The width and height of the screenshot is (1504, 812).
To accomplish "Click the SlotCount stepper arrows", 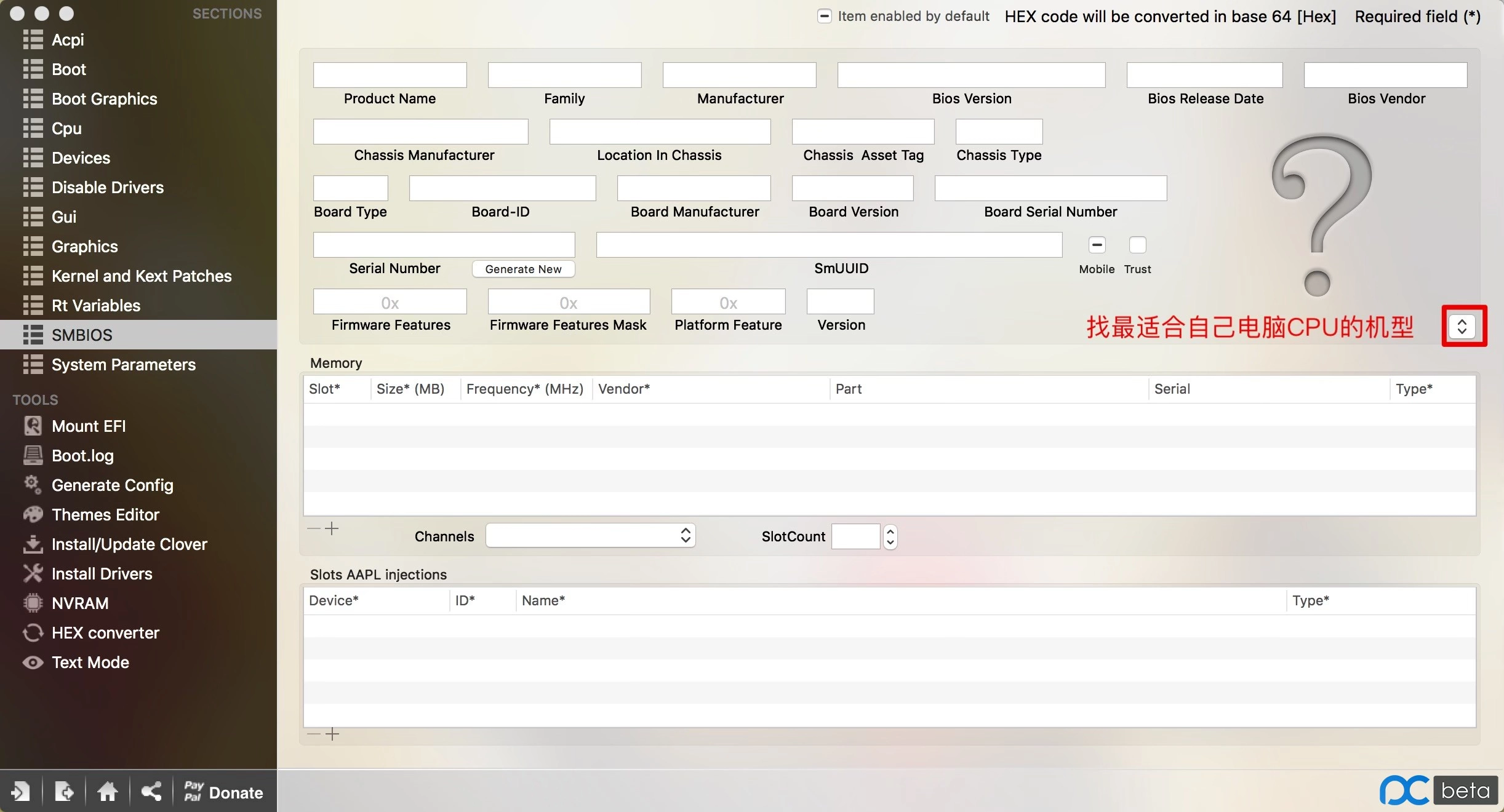I will pos(890,536).
